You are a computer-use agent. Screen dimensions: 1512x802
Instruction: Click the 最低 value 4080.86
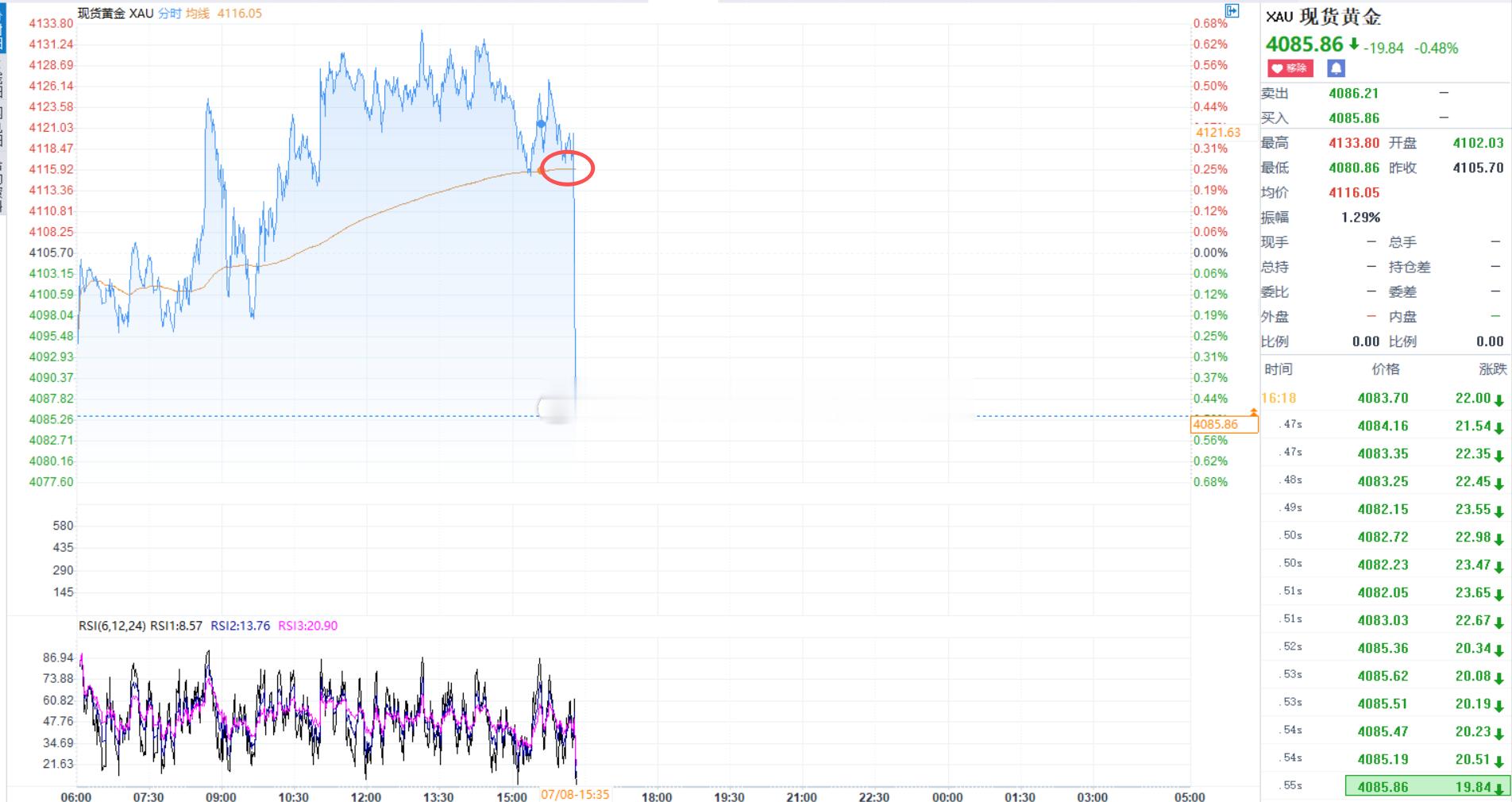(1353, 168)
